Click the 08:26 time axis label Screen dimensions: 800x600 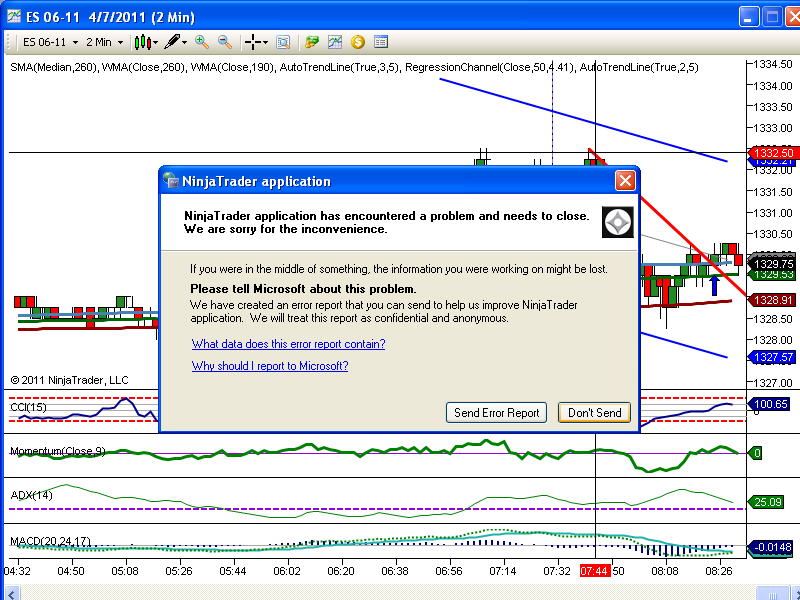719,570
